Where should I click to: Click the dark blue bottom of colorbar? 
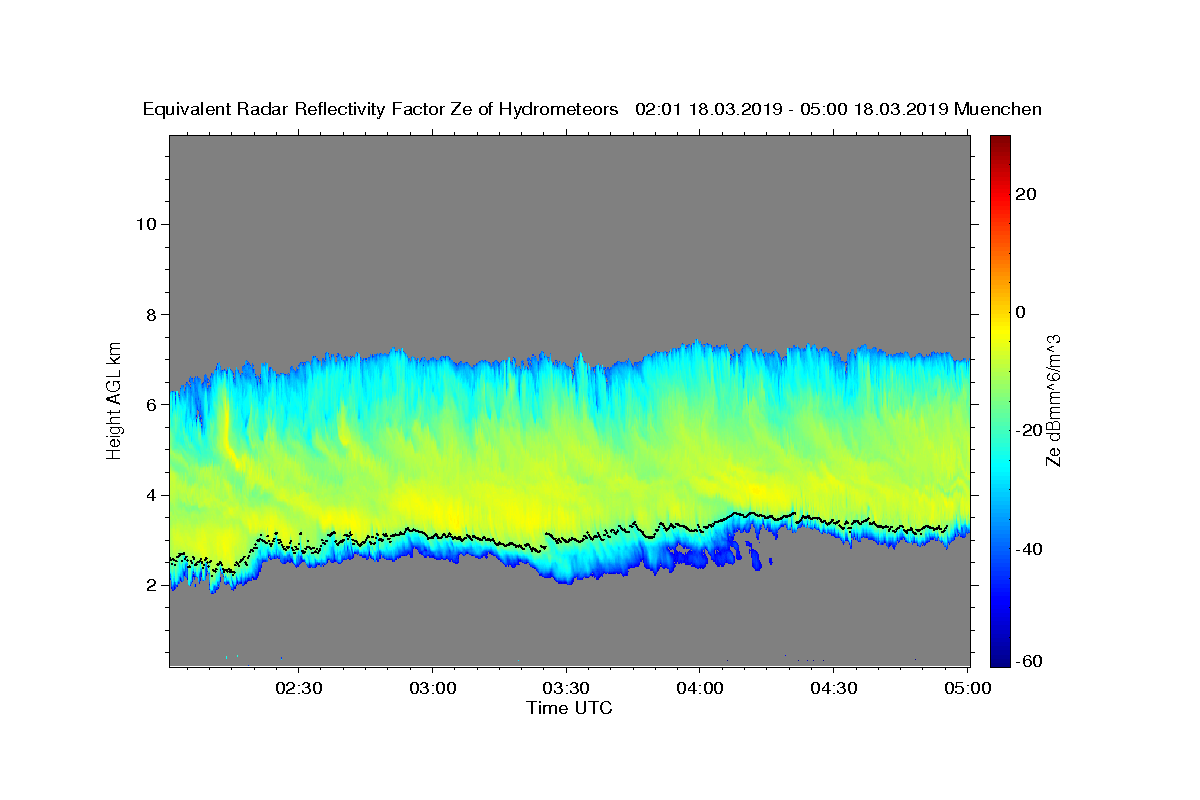1001,660
